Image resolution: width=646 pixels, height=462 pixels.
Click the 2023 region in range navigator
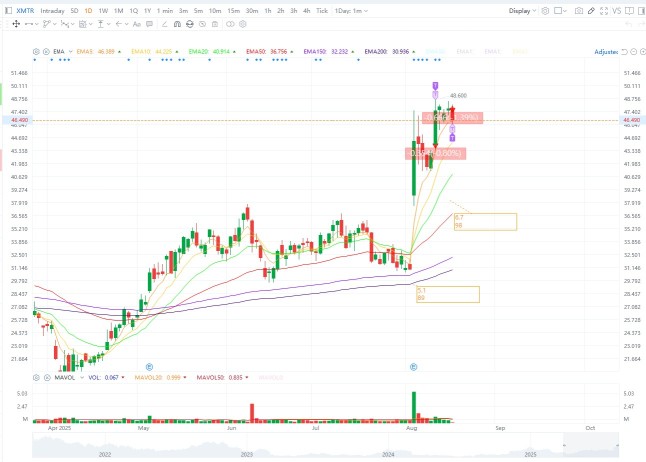[x=246, y=454]
